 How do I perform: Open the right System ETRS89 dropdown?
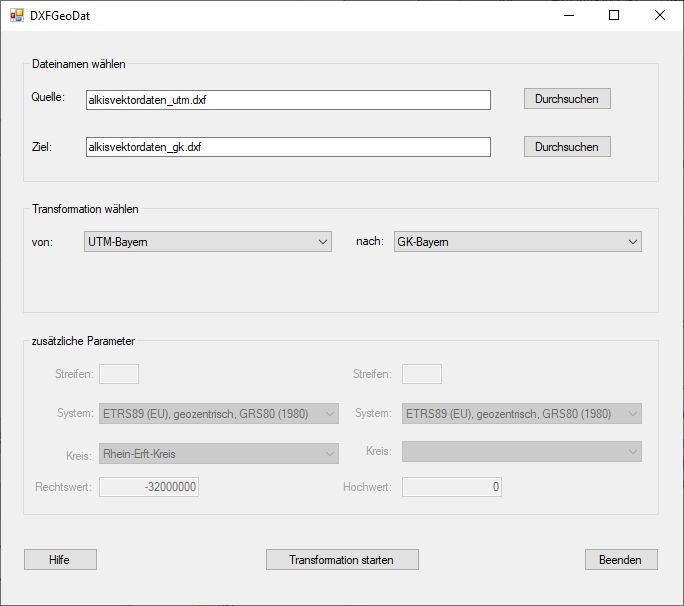click(521, 414)
